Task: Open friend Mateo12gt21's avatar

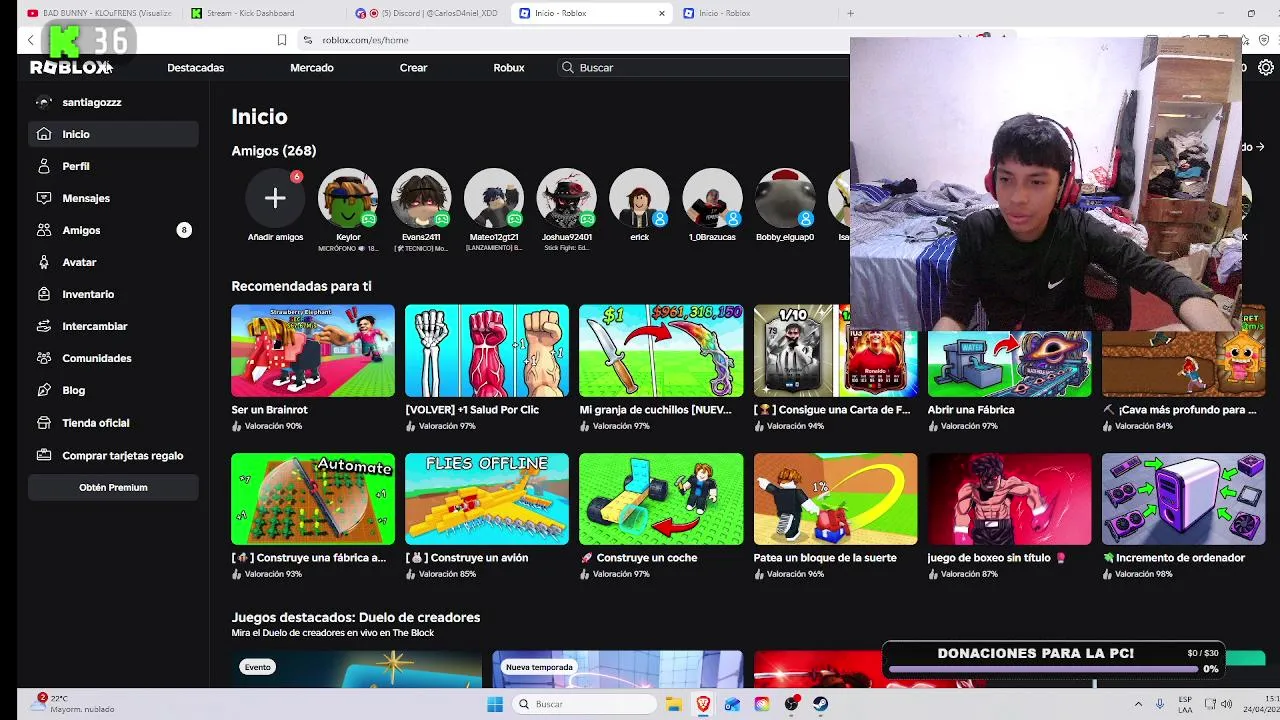Action: pos(493,198)
